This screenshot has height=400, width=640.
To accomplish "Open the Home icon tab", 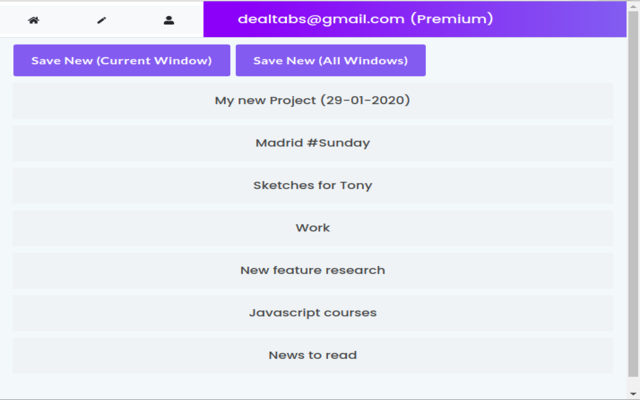I will [x=34, y=20].
